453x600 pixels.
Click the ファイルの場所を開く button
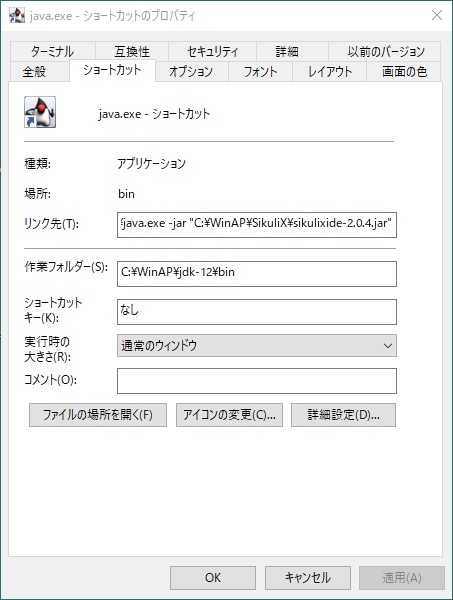(x=98, y=415)
